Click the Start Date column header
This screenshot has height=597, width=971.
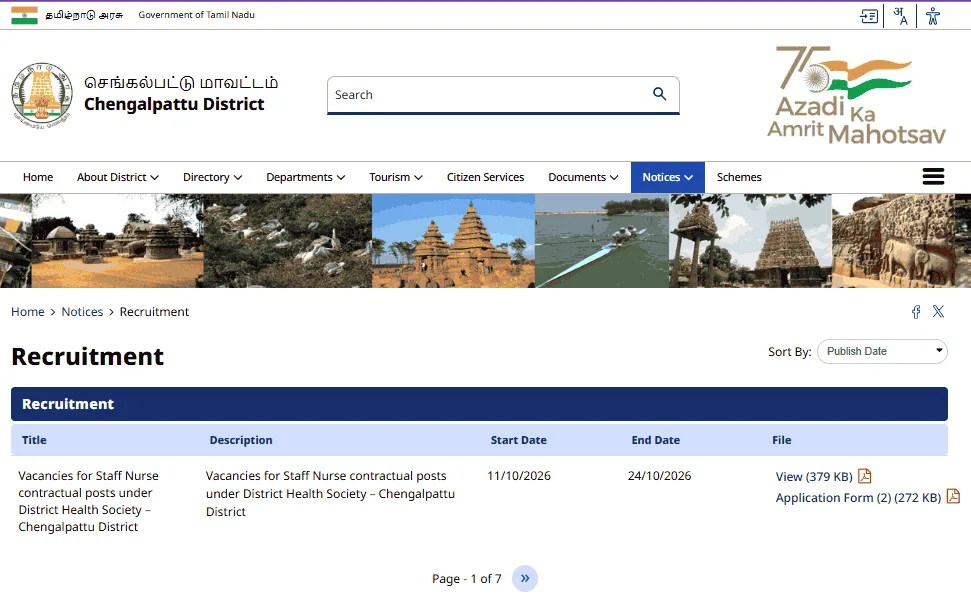[518, 440]
